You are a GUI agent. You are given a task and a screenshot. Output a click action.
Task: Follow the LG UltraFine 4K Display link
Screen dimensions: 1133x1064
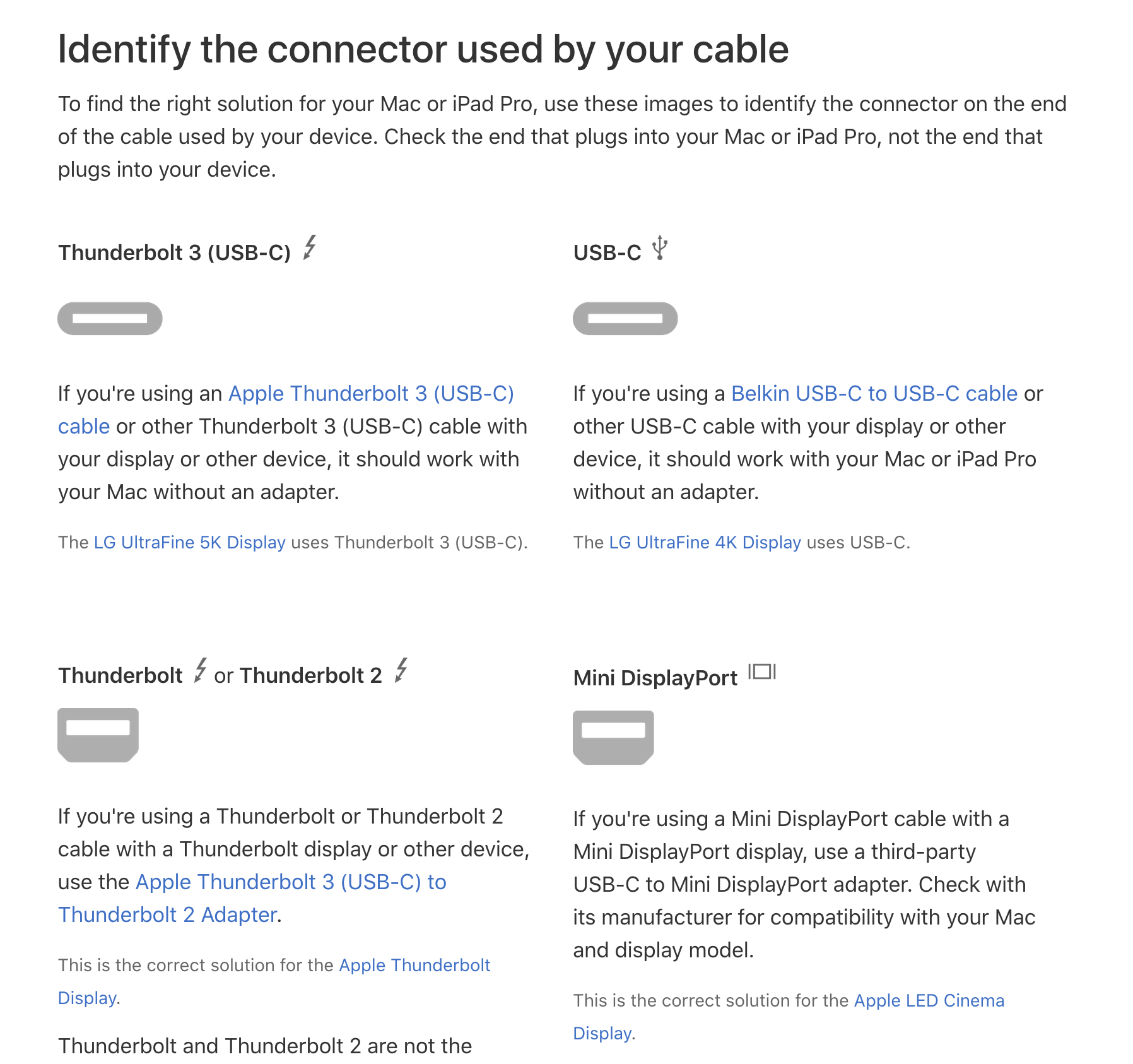coord(705,543)
